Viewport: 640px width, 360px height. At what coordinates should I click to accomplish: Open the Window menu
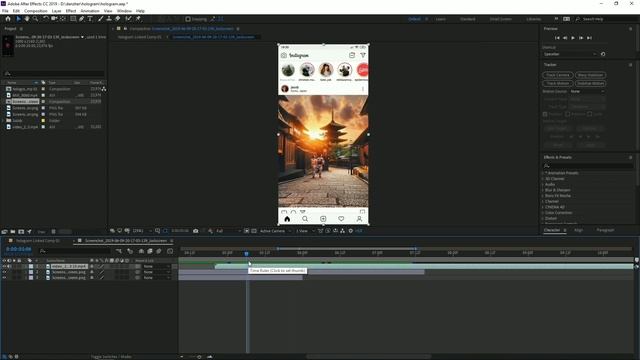pos(124,11)
